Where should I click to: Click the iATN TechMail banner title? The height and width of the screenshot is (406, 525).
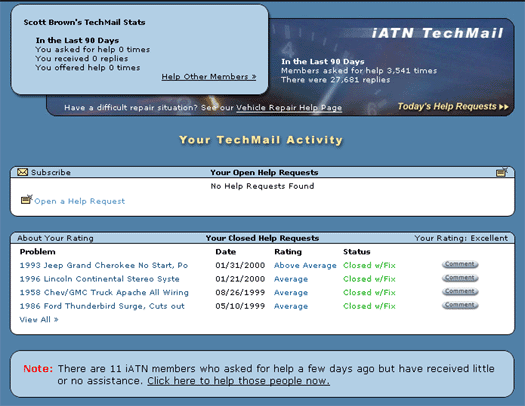point(437,33)
